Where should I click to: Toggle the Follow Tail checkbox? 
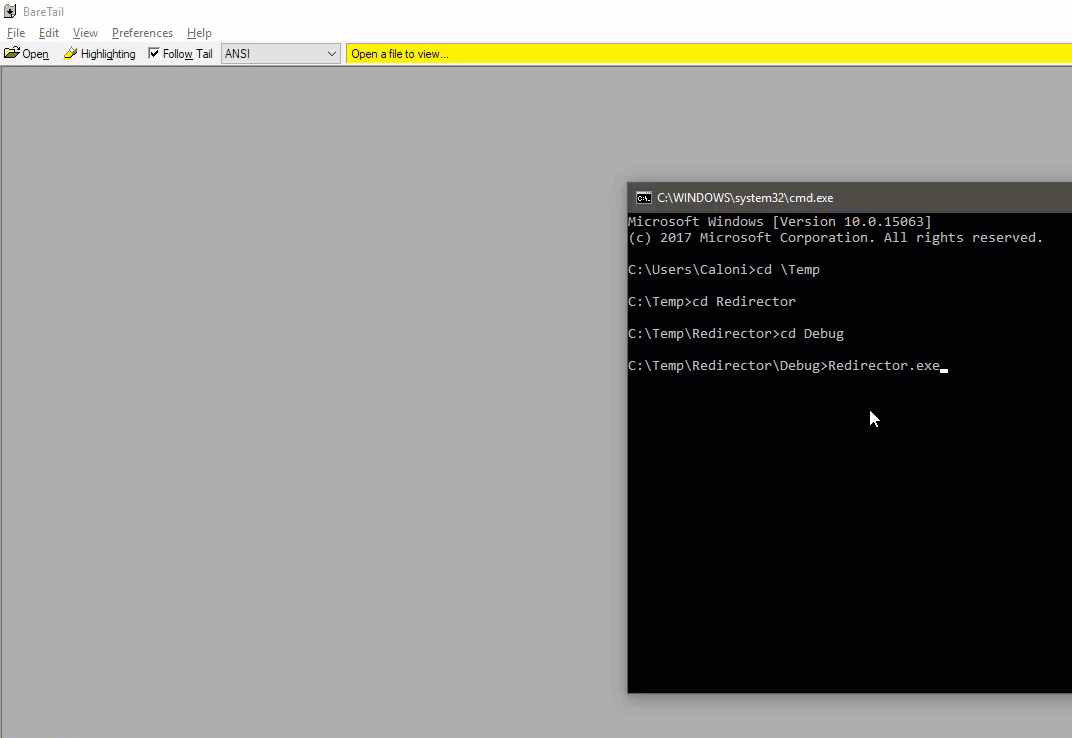tap(154, 54)
